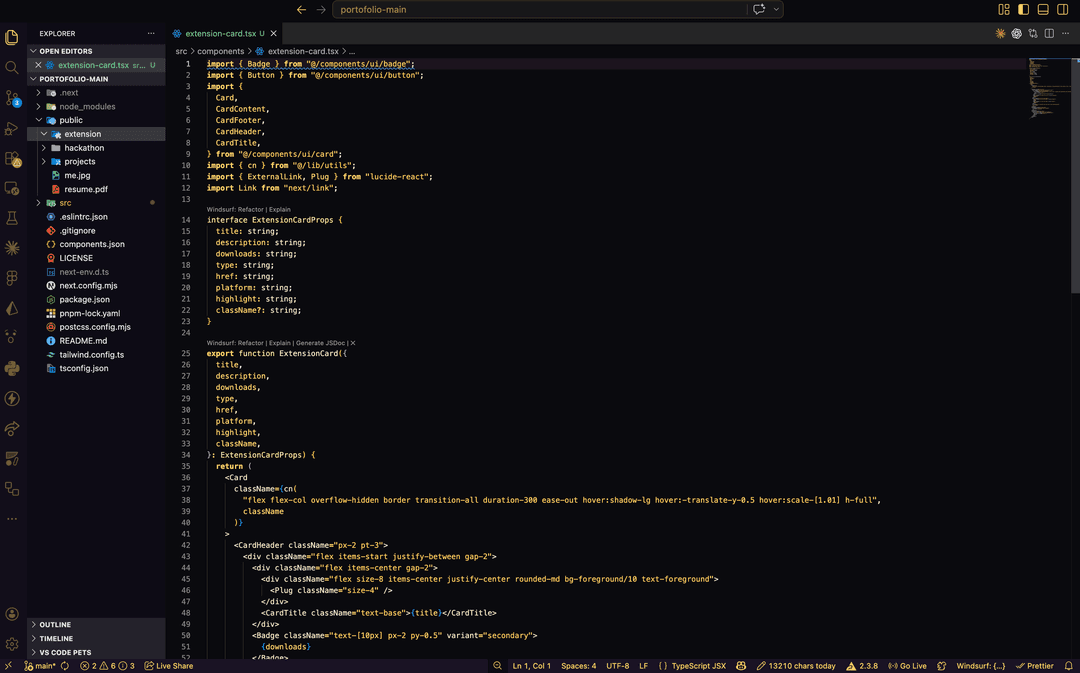Click the Go Live status bar button
The height and width of the screenshot is (673, 1080).
[907, 666]
